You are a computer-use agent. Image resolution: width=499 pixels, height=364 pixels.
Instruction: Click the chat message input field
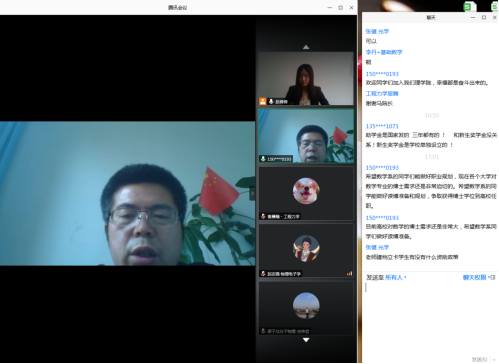[430, 317]
